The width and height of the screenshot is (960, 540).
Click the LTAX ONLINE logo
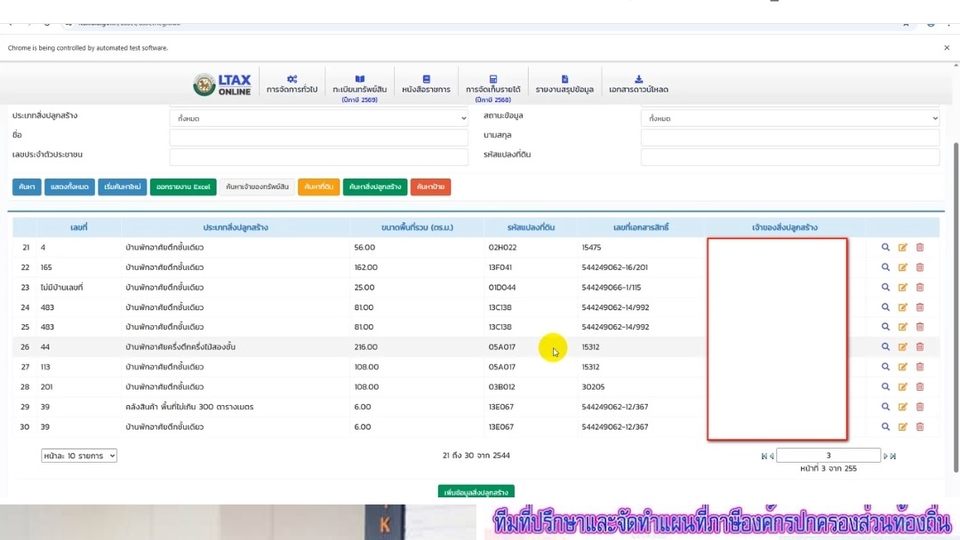click(x=222, y=84)
